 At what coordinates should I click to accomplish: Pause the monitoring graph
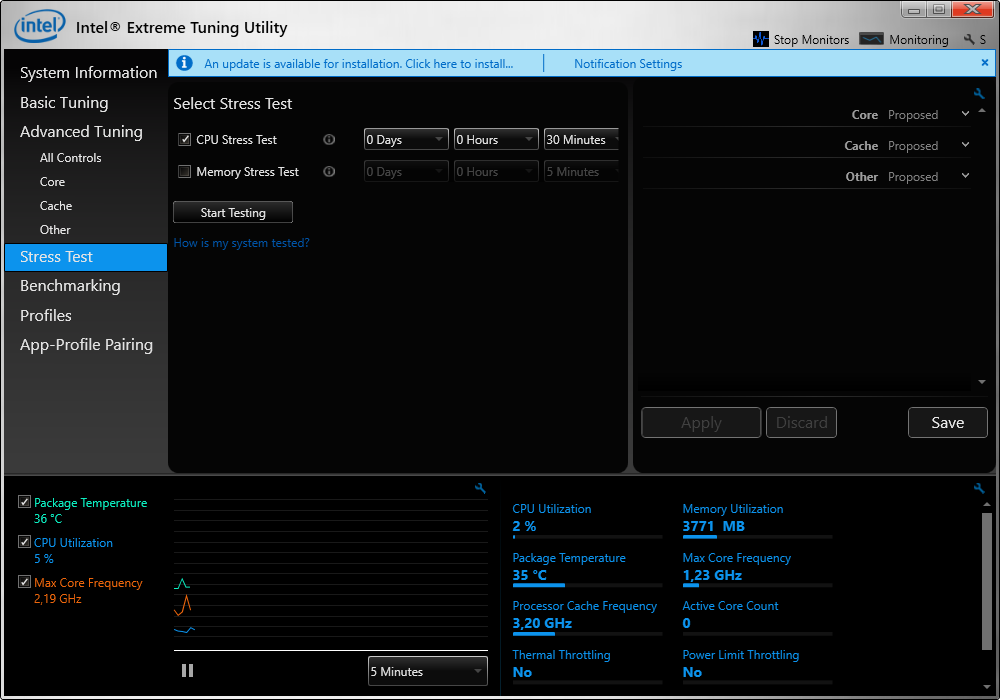[188, 671]
